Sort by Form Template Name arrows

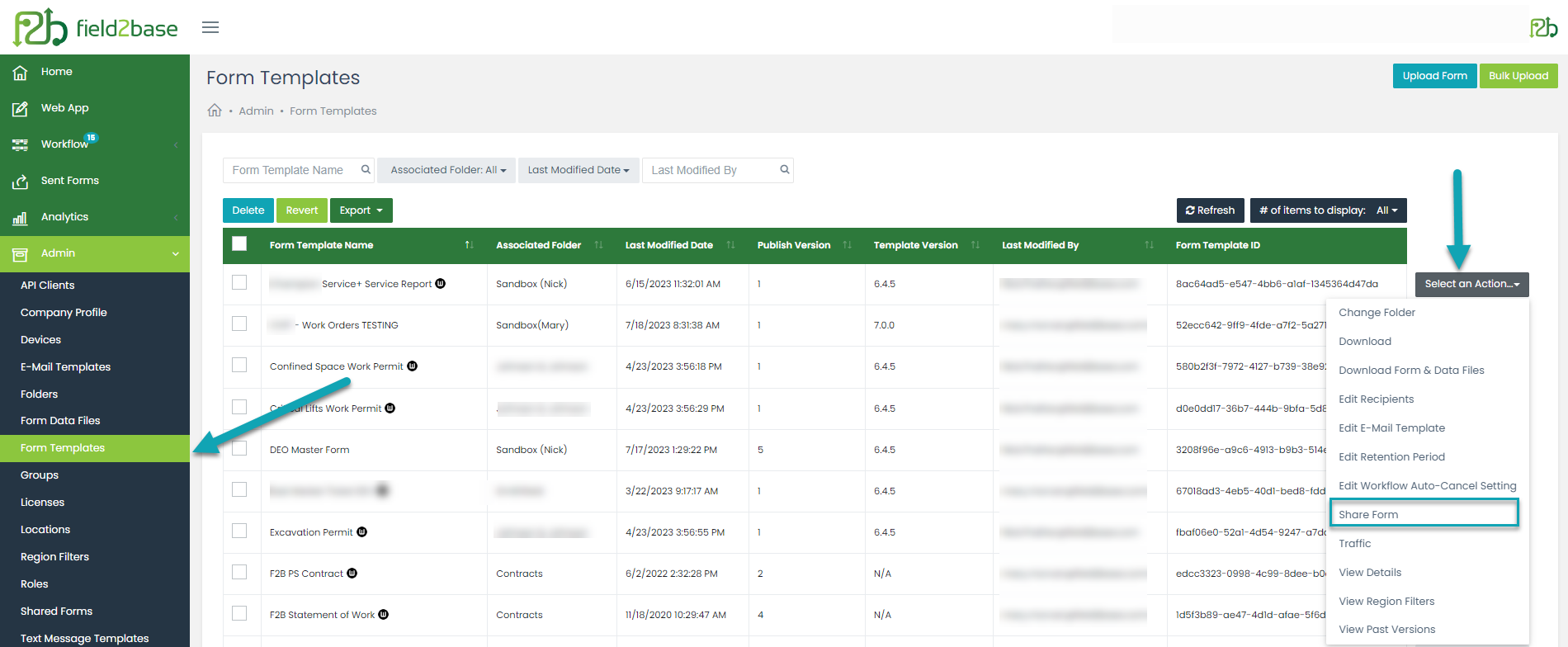click(x=469, y=245)
